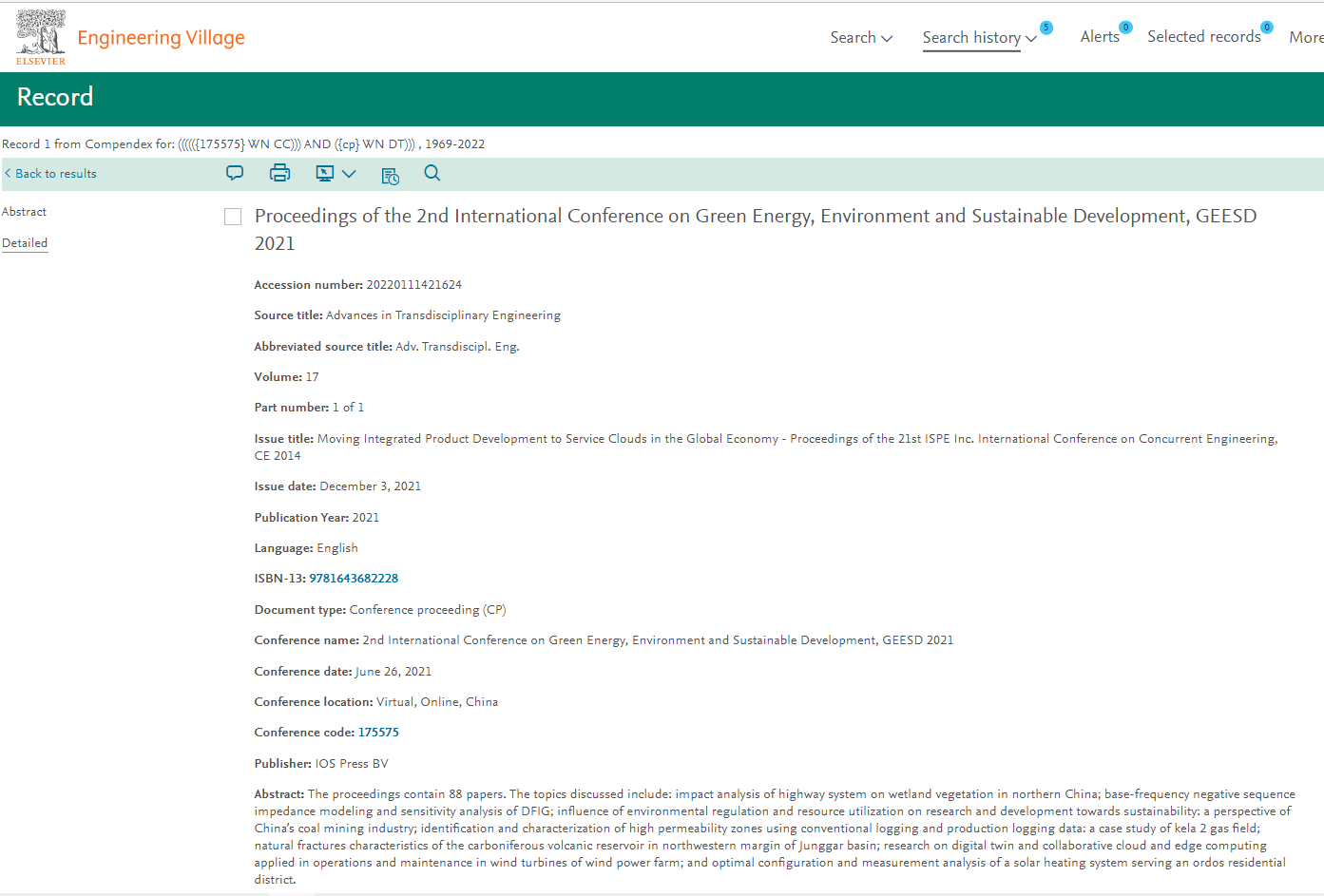Click the GEESD 2021 Proceedings record title
This screenshot has height=896, width=1324.
click(756, 229)
